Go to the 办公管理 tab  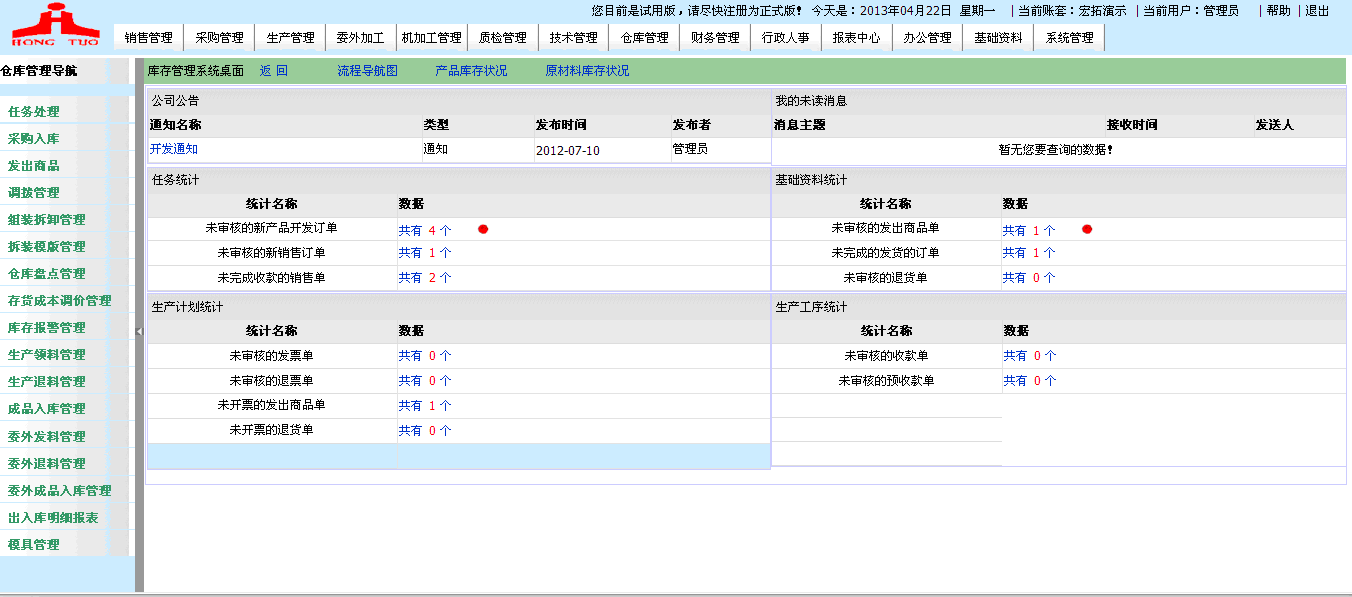927,38
